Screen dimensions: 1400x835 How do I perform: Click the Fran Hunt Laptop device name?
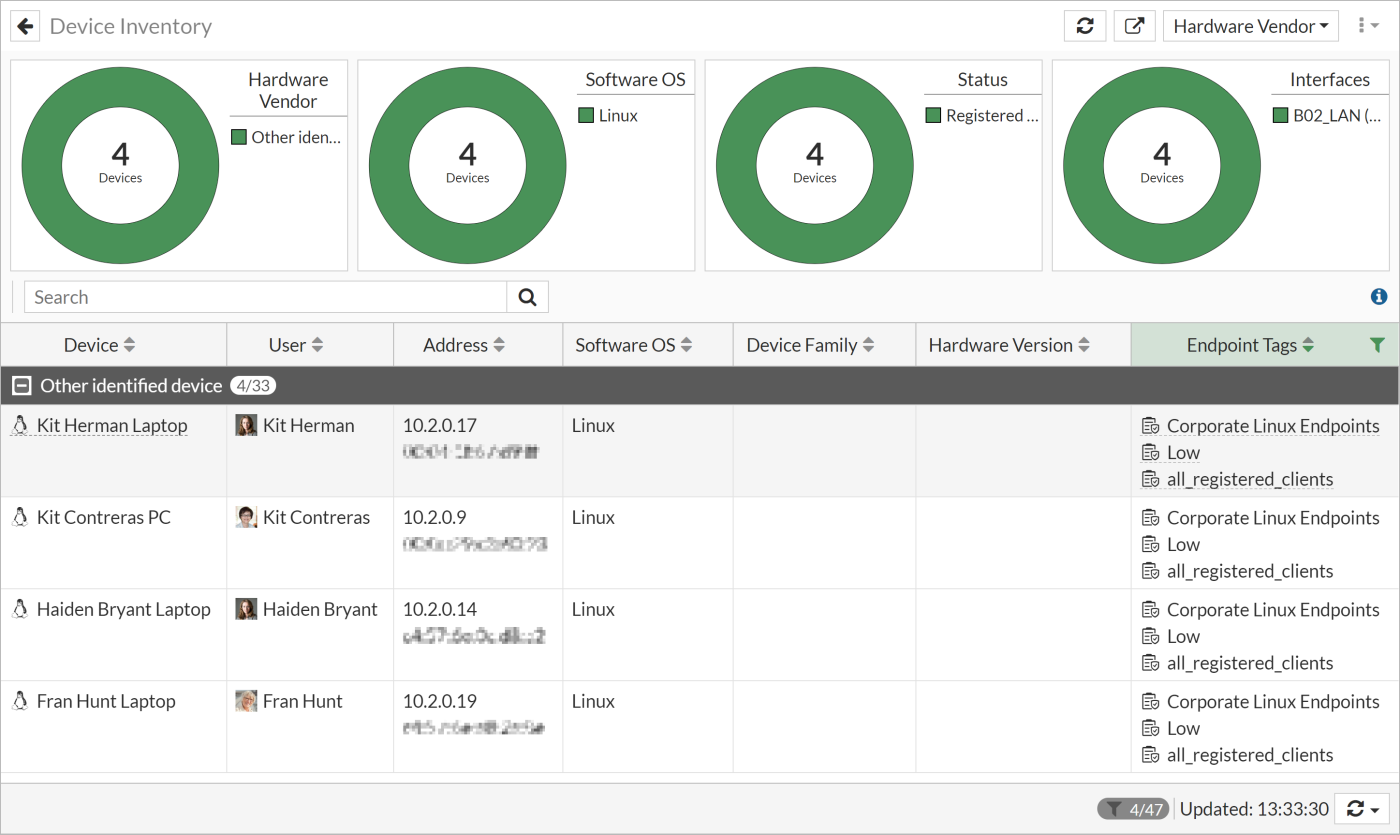click(106, 702)
